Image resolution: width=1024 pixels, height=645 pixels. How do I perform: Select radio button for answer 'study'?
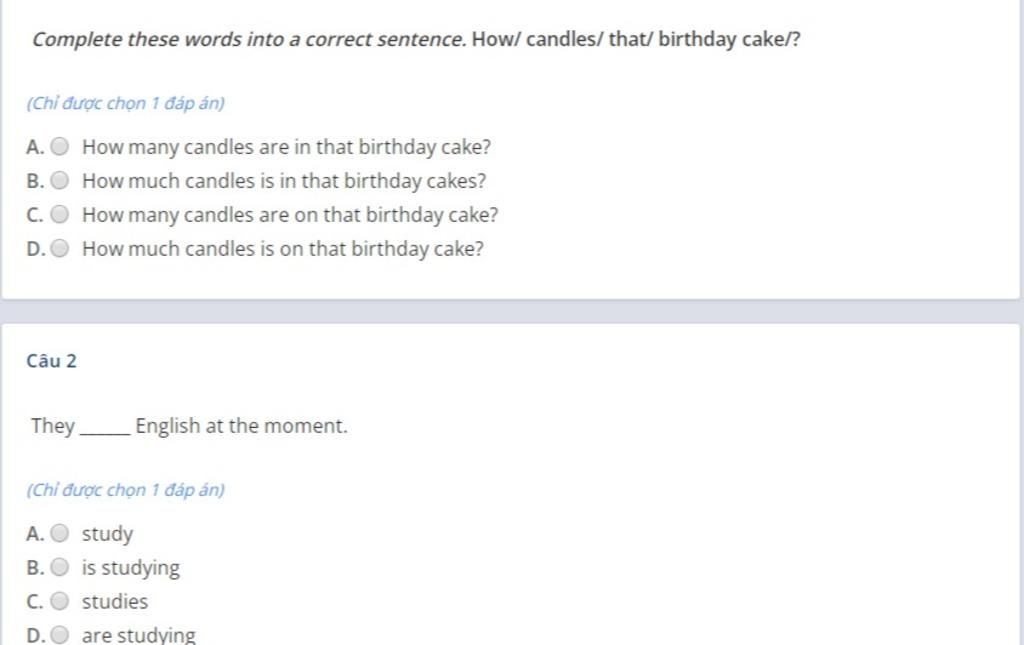(x=59, y=533)
